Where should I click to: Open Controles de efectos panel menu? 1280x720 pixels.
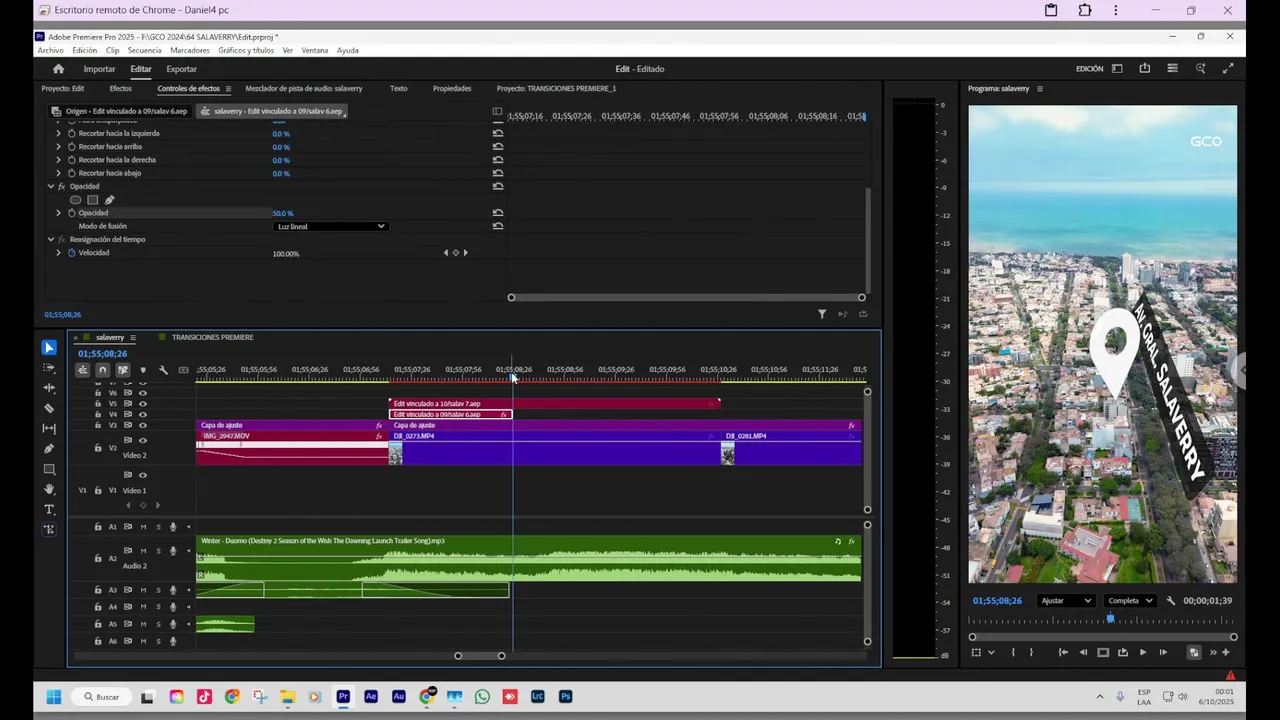[x=228, y=89]
